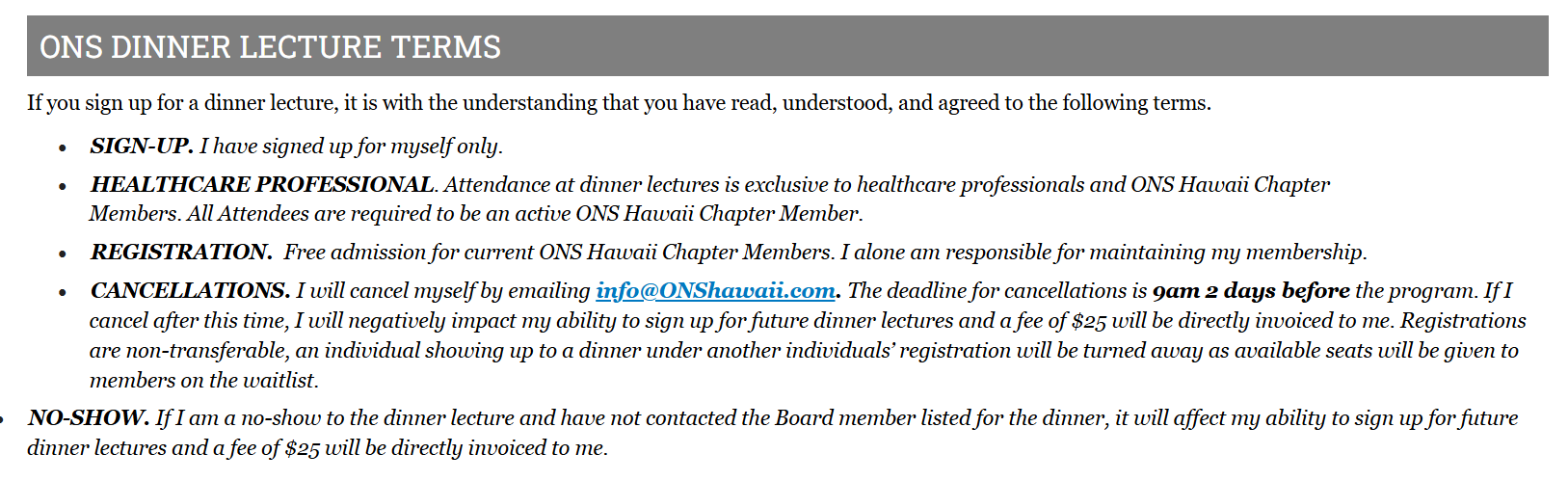Click the words "members on the waitlist"

203,381
